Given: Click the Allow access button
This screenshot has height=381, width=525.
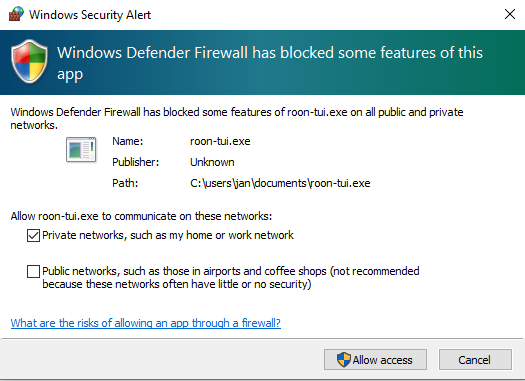Looking at the screenshot, I should click(x=375, y=360).
